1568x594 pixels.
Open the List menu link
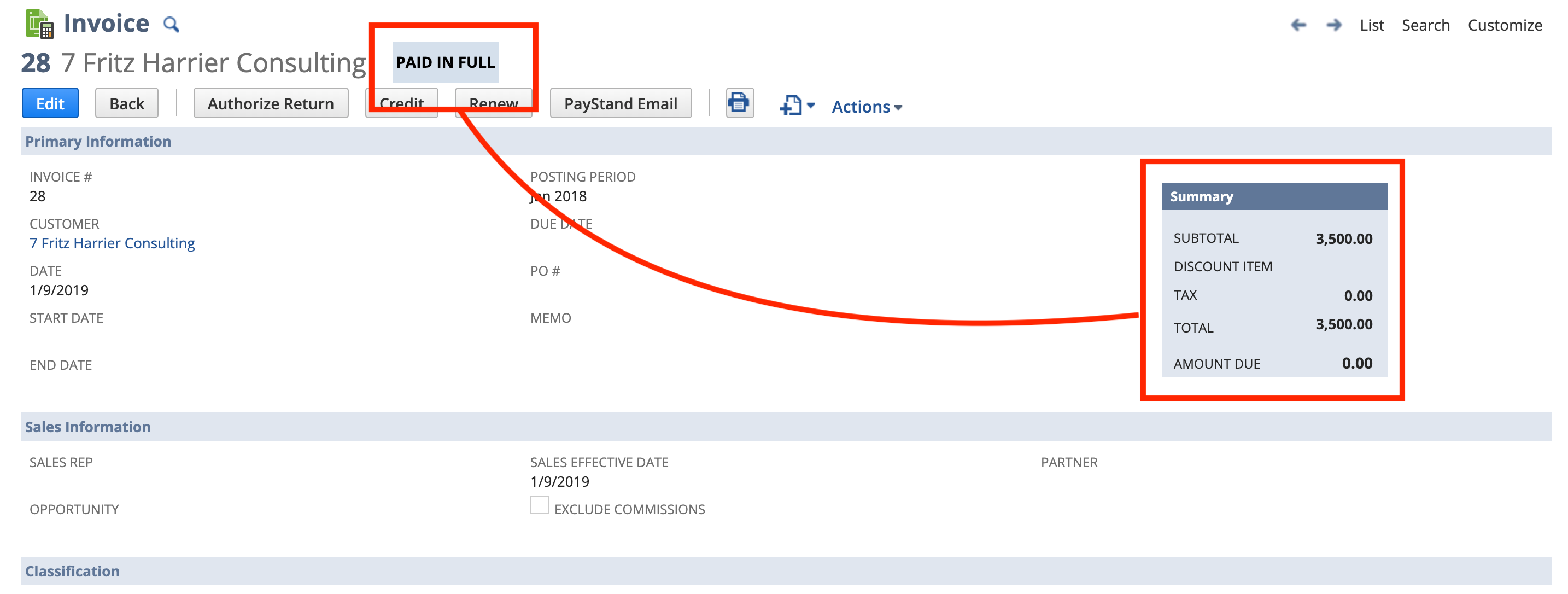tap(1371, 25)
